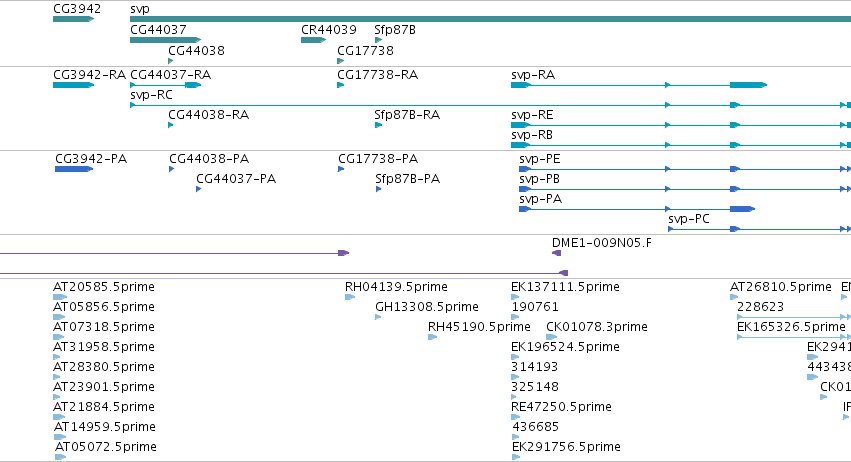Select EST RE47250.5prime
Image resolution: width=851 pixels, height=462 pixels.
tap(561, 407)
